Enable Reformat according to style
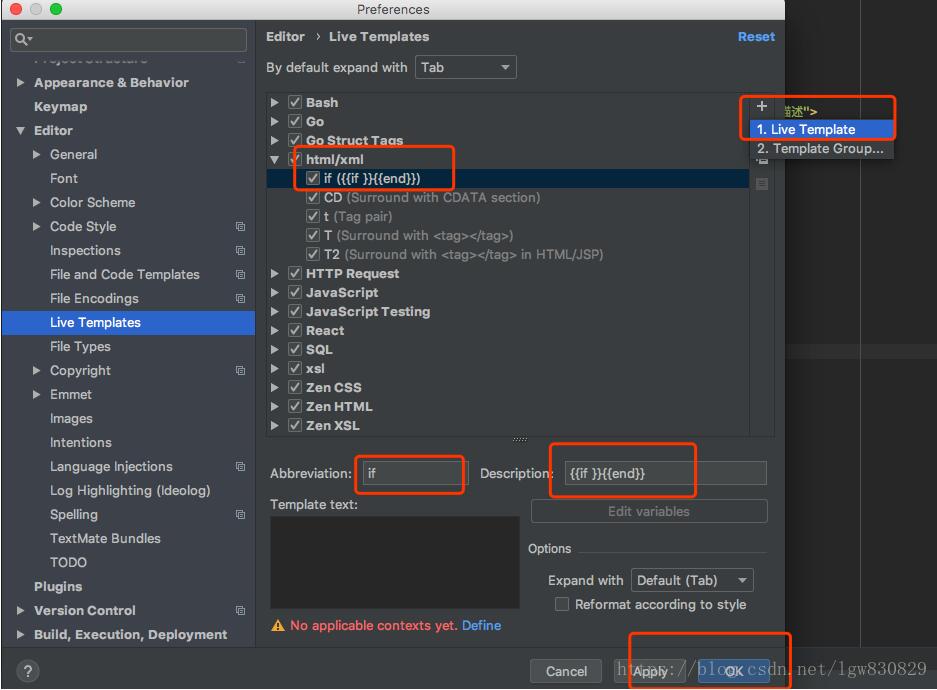 [x=562, y=604]
